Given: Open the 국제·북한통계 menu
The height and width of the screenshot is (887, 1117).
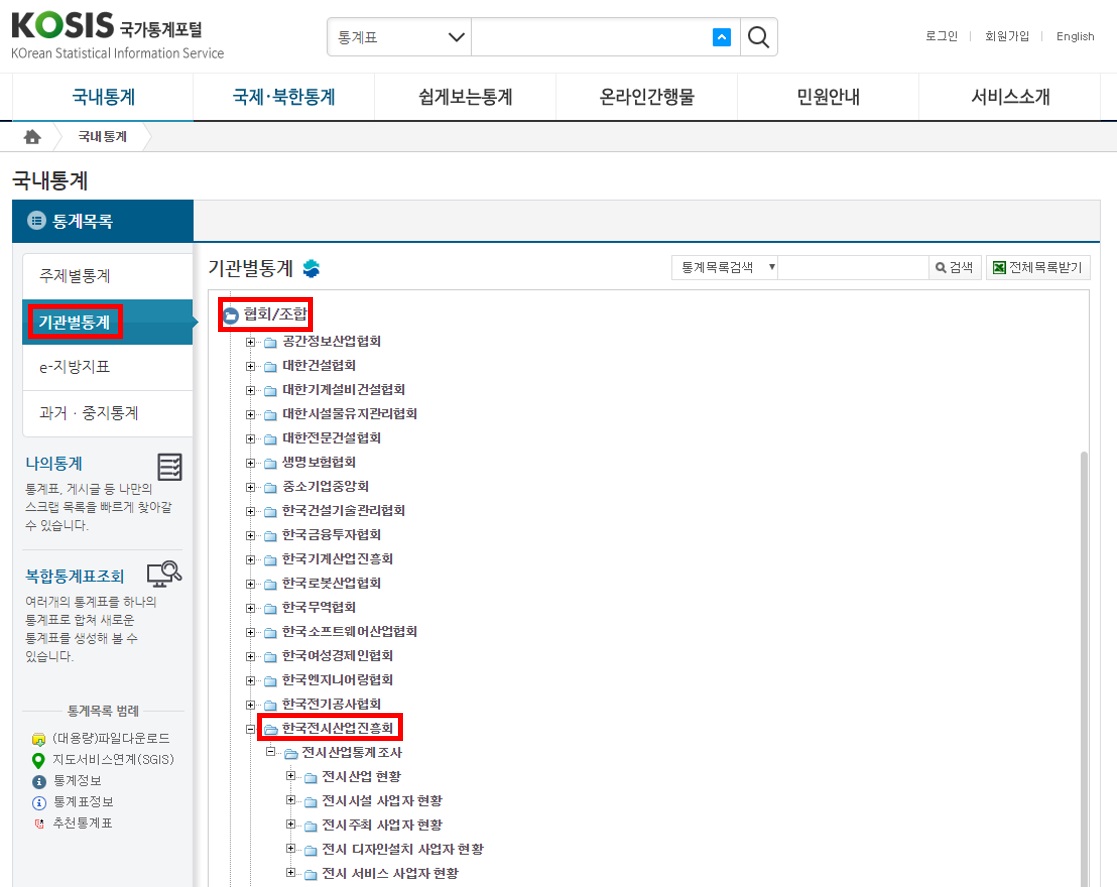Looking at the screenshot, I should [x=284, y=97].
